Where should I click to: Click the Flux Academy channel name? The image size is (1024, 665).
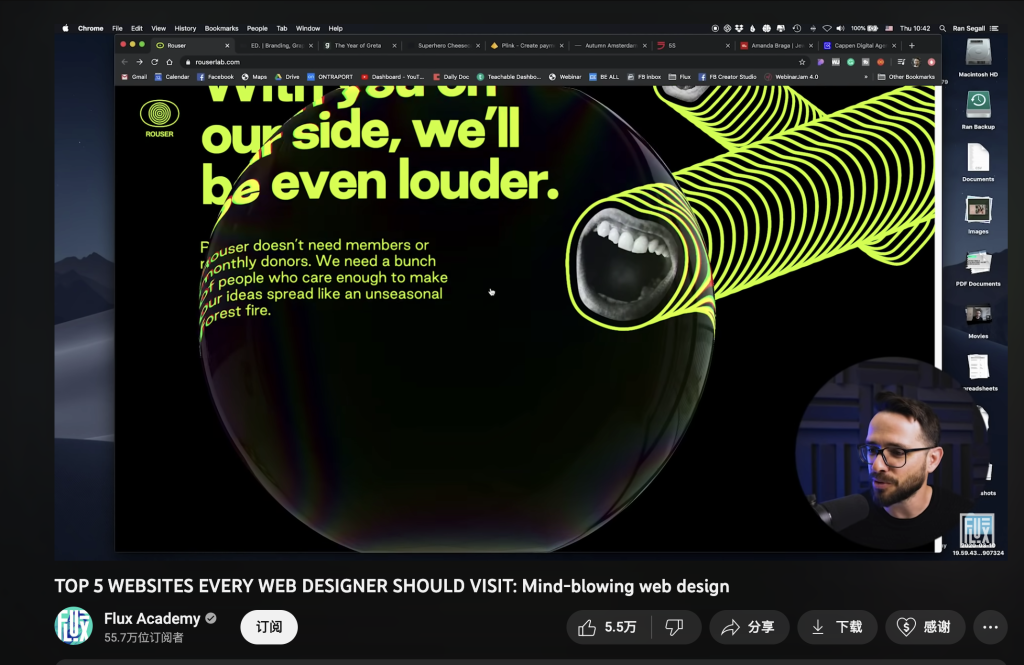(x=152, y=618)
